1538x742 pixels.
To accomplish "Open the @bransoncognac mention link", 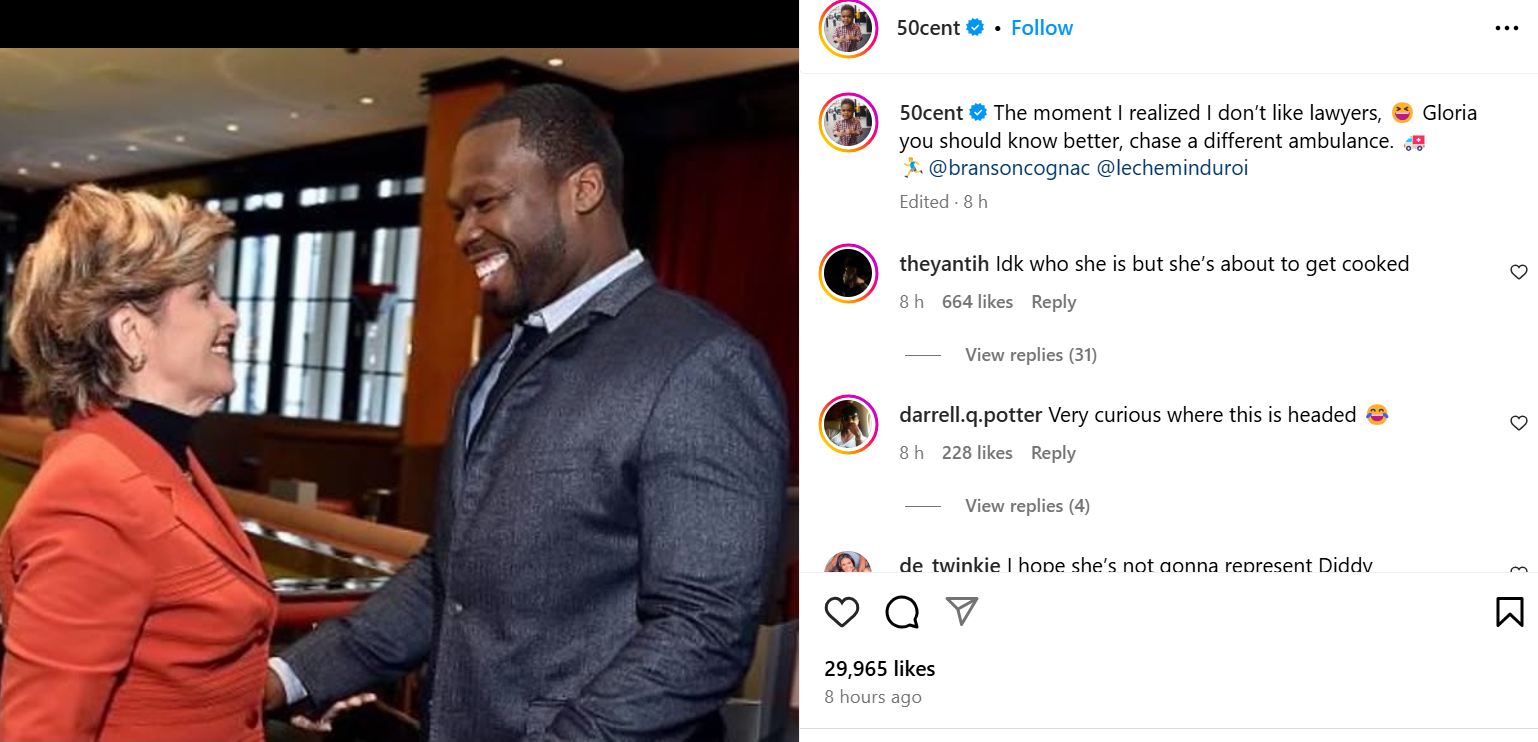I will coord(1008,168).
